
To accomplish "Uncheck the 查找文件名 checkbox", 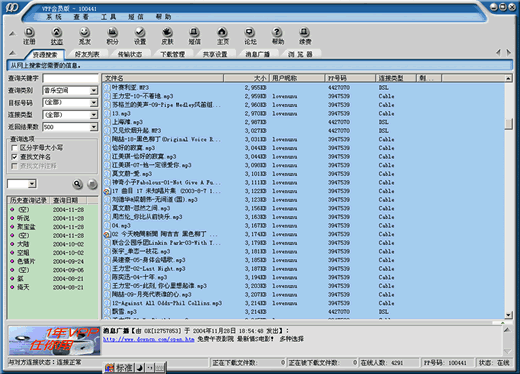I will [14, 157].
